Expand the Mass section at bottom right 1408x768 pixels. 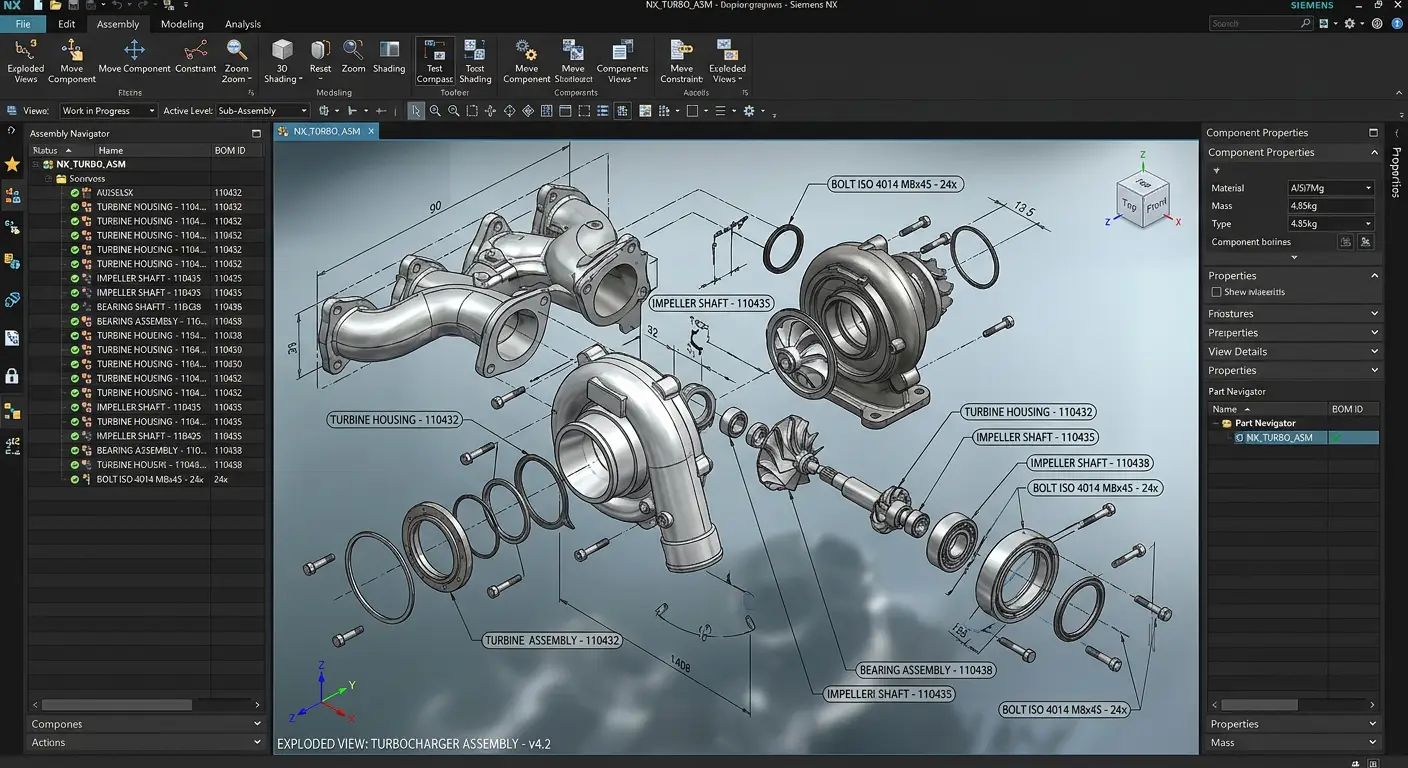tap(1293, 743)
